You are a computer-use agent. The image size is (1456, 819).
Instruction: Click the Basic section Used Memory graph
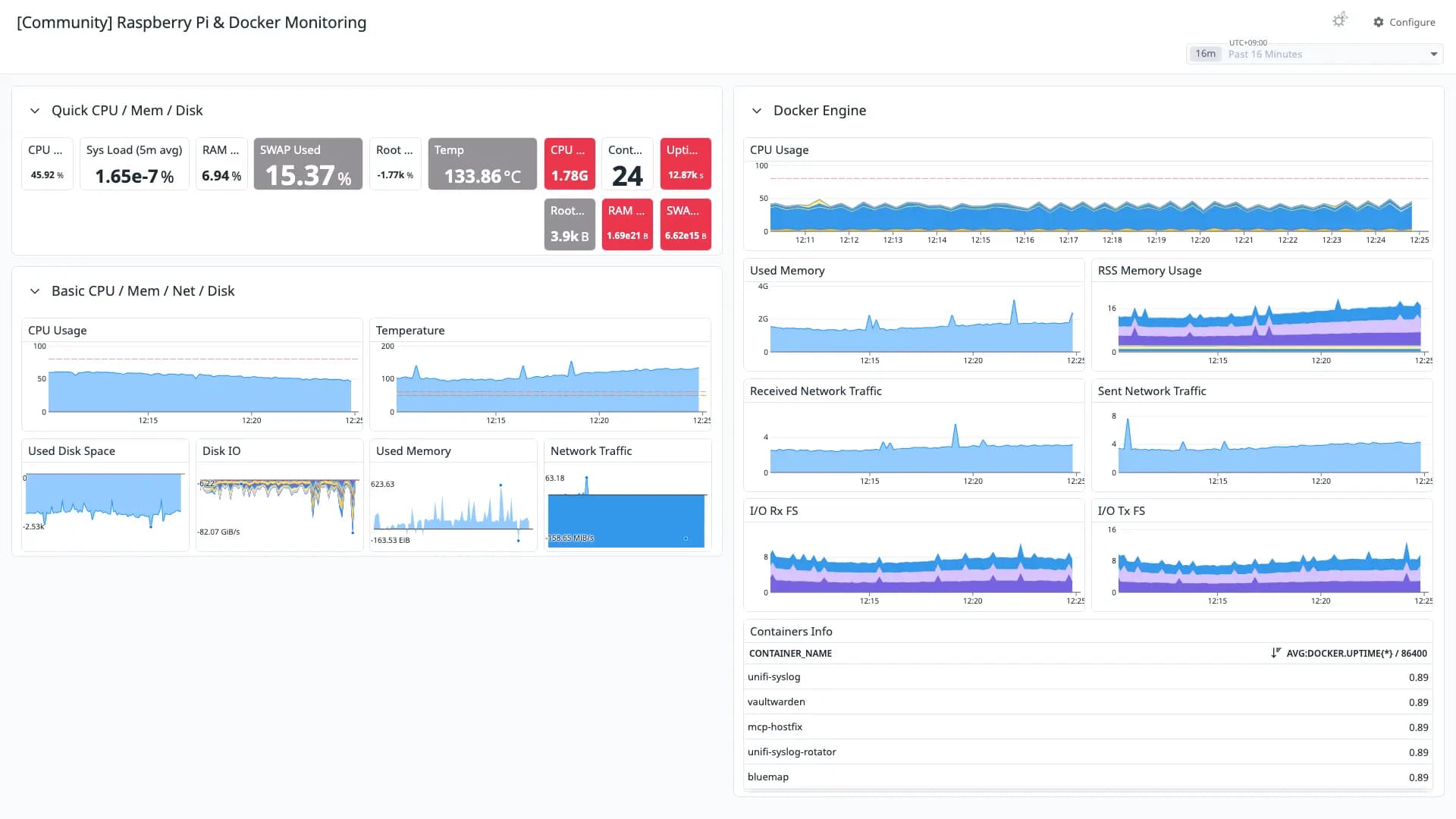pyautogui.click(x=453, y=495)
